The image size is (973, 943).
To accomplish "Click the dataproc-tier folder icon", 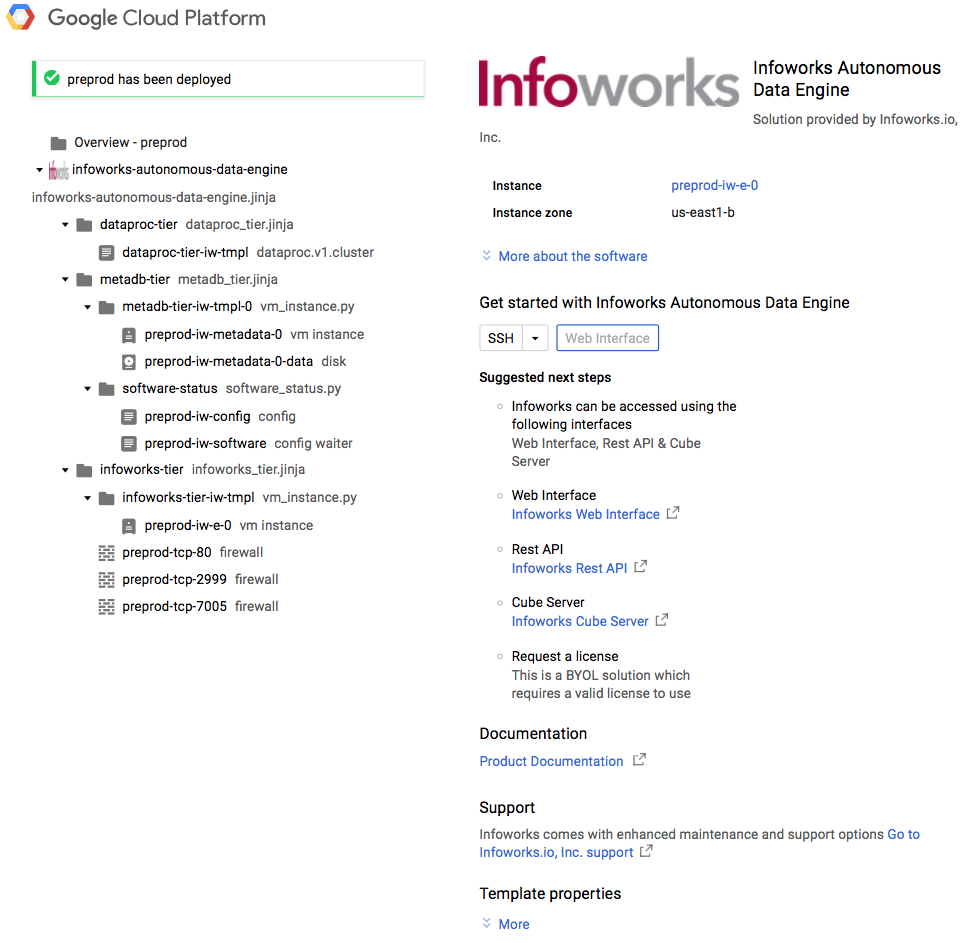I will point(84,225).
